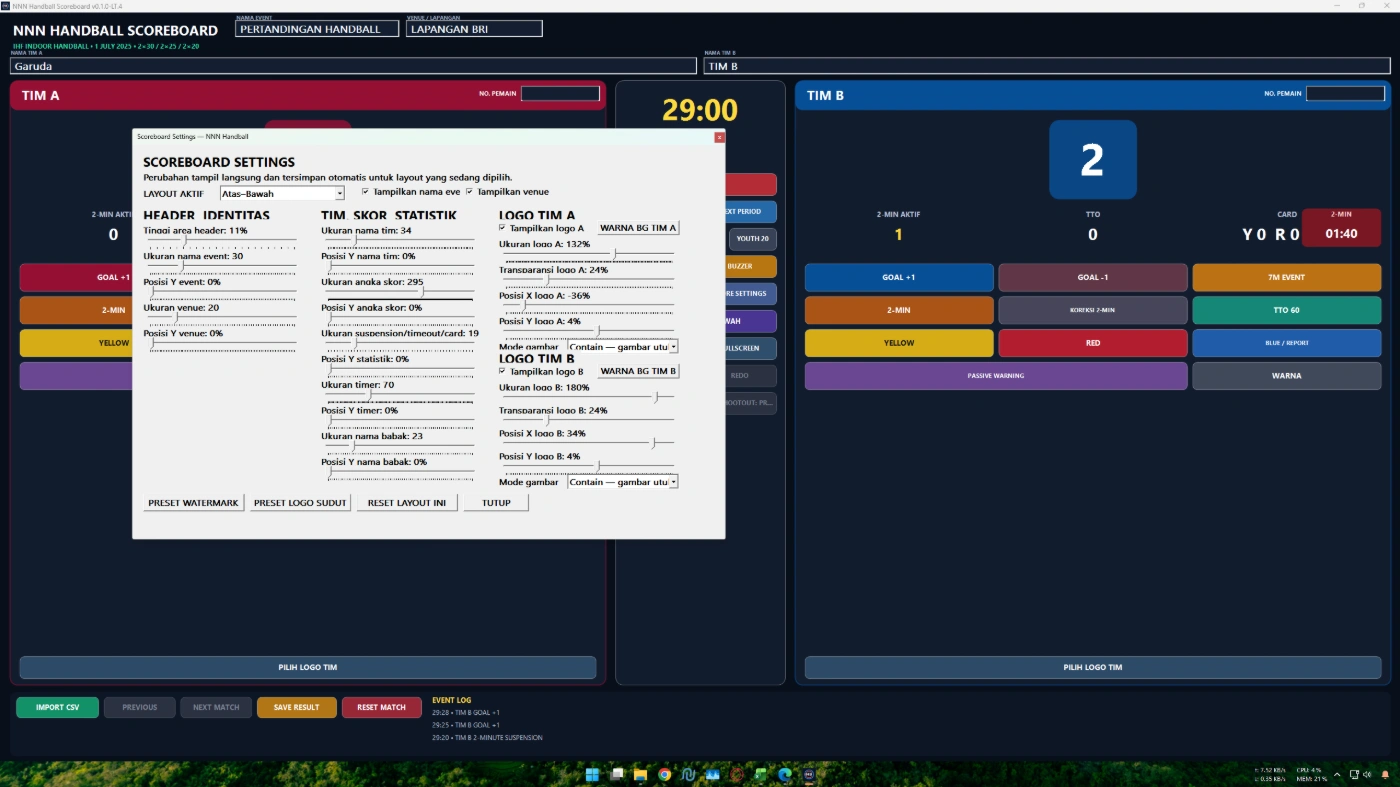Click the Reset Layout Ini button
This screenshot has width=1400, height=787.
tap(407, 503)
